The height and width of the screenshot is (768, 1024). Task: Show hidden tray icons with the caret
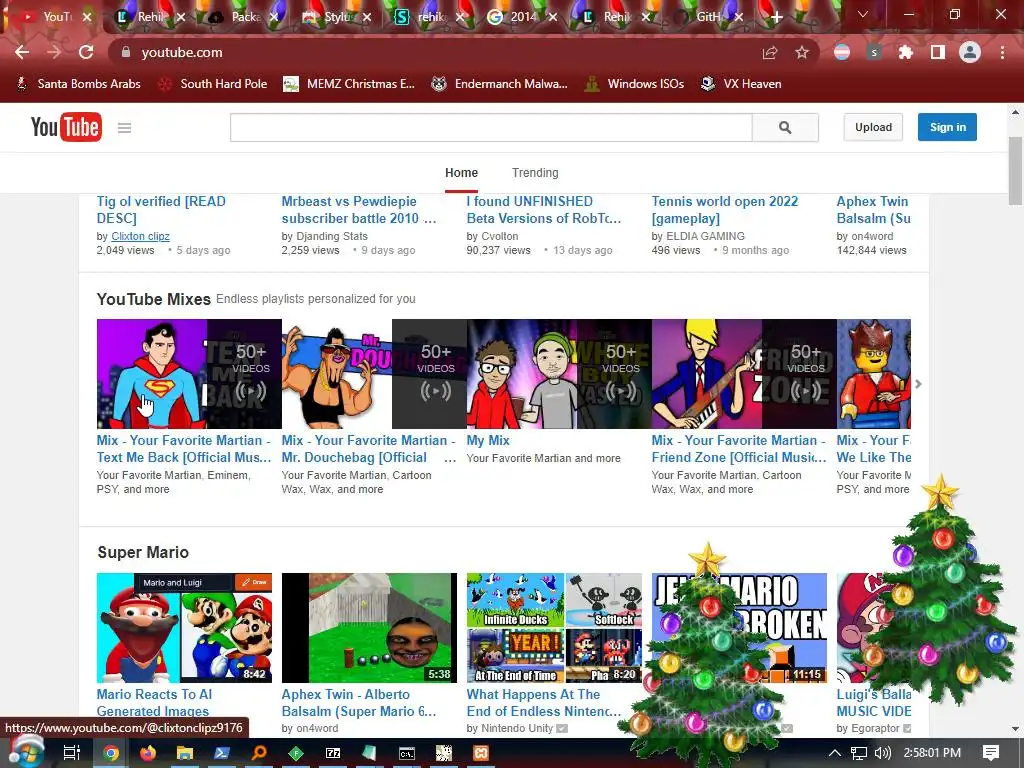[835, 753]
